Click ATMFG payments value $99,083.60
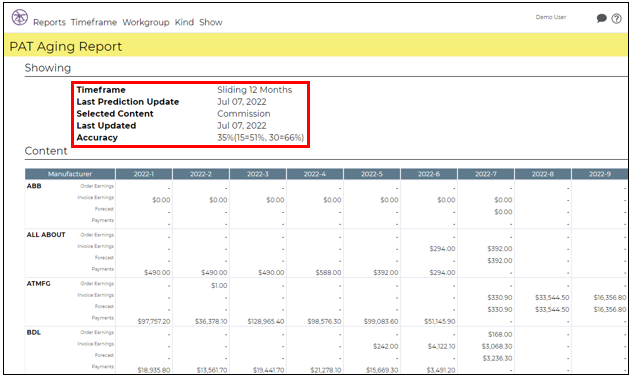632x377 pixels. point(381,321)
